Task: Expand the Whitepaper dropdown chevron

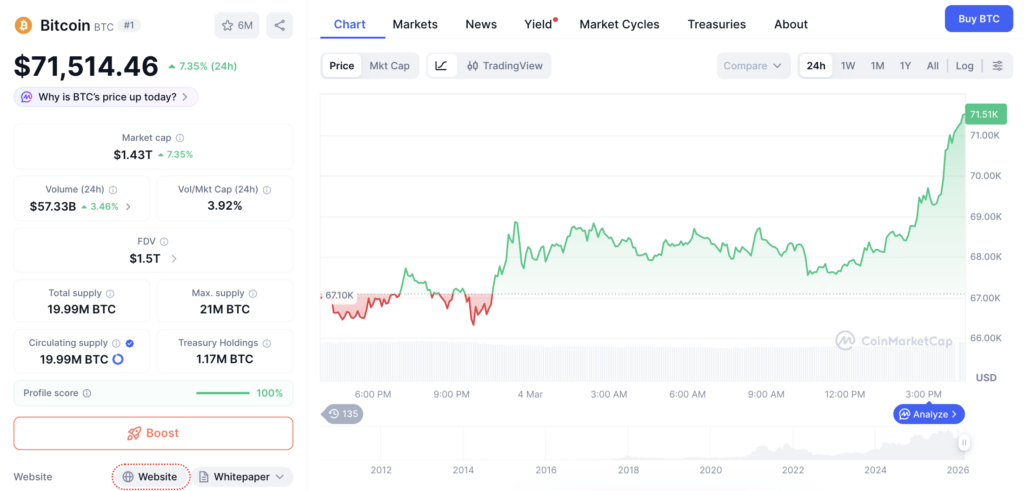Action: (x=280, y=477)
